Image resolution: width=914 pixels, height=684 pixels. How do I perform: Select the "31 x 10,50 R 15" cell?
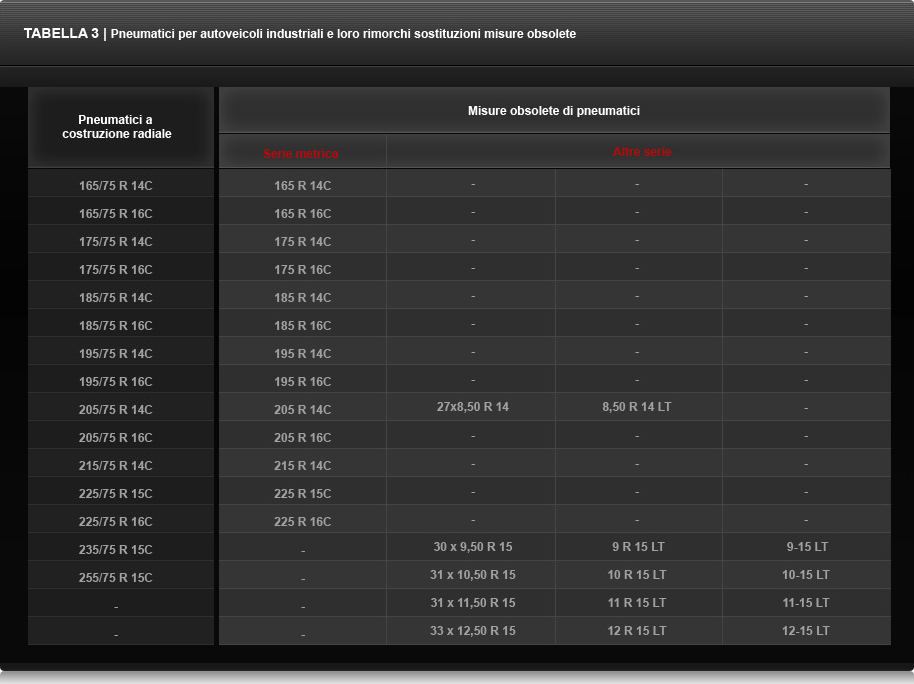pos(473,574)
